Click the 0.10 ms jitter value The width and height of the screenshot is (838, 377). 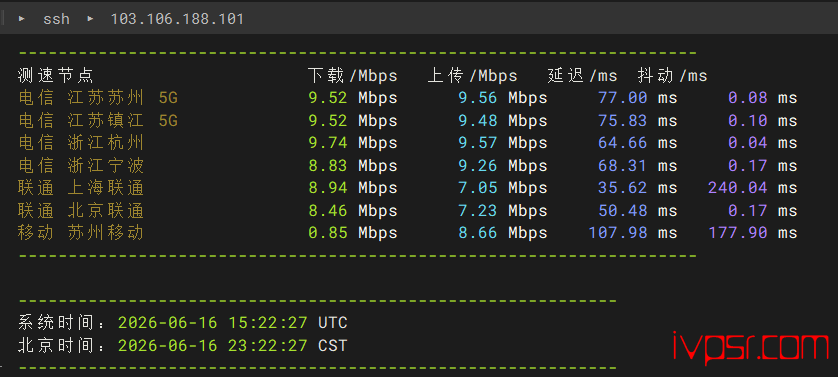763,120
